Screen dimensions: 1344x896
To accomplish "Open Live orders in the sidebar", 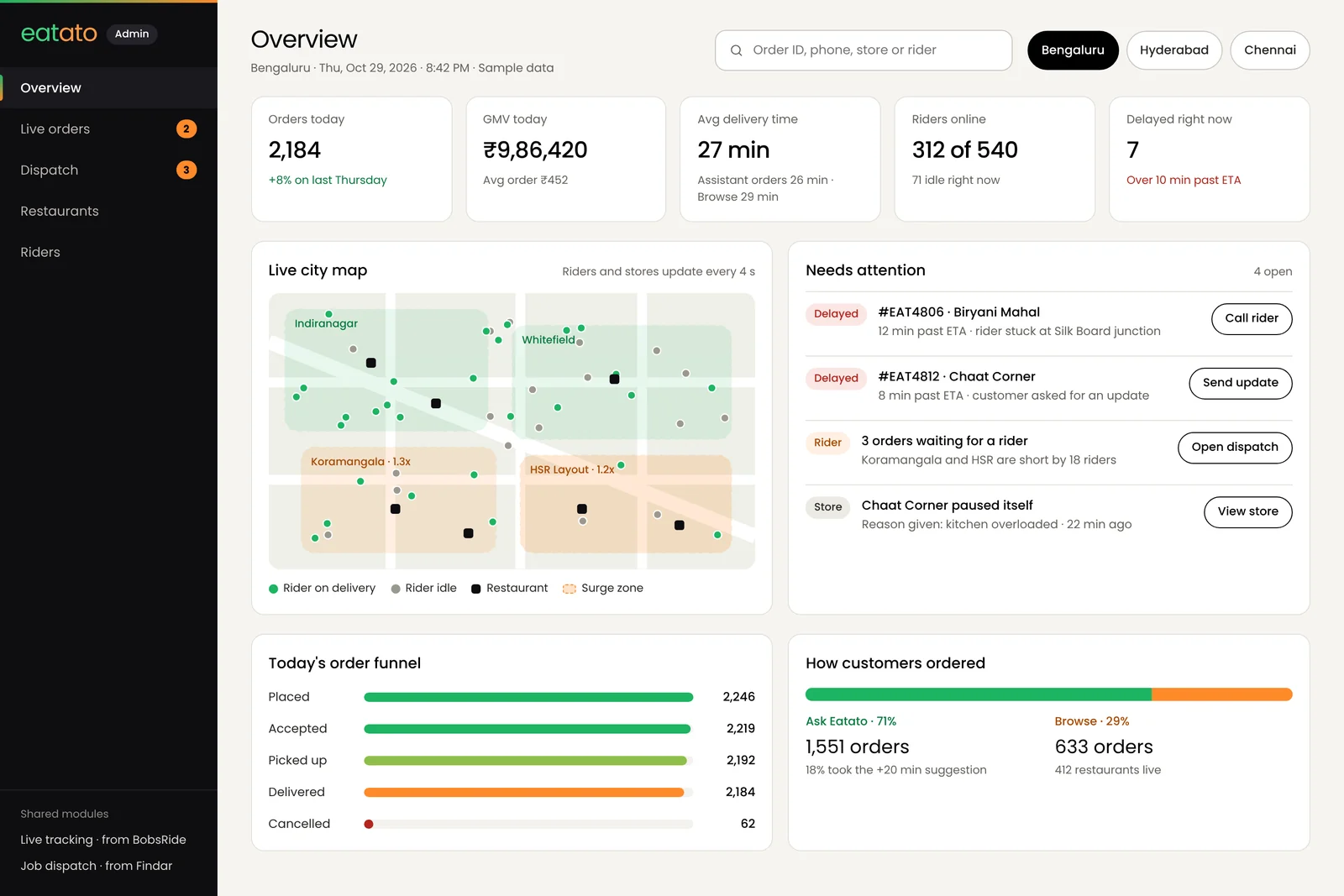I will click(x=108, y=128).
